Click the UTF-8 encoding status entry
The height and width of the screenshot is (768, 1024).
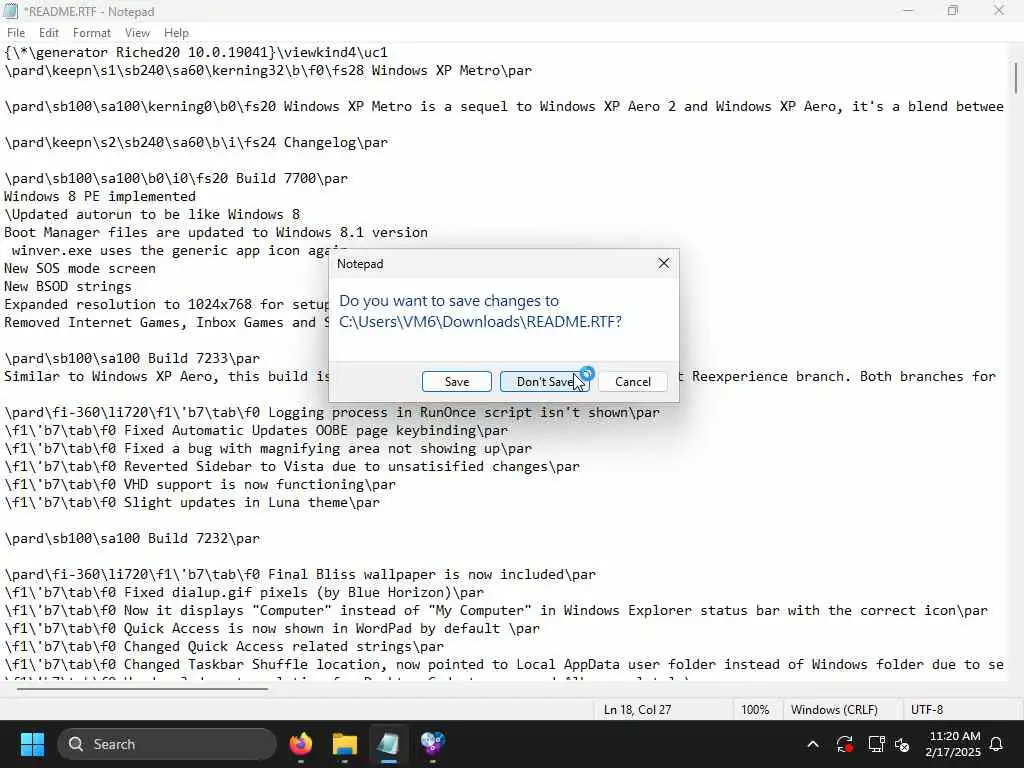click(x=927, y=710)
